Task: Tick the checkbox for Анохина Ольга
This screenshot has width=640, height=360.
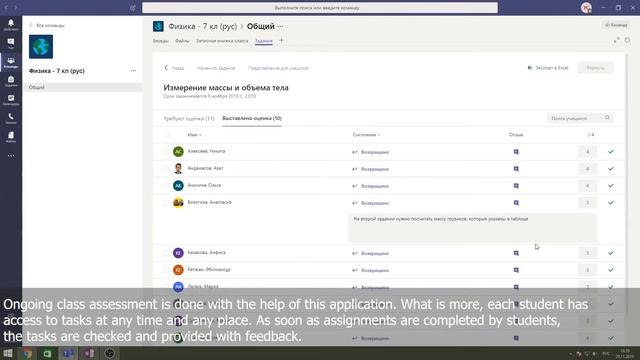Action: (x=166, y=186)
